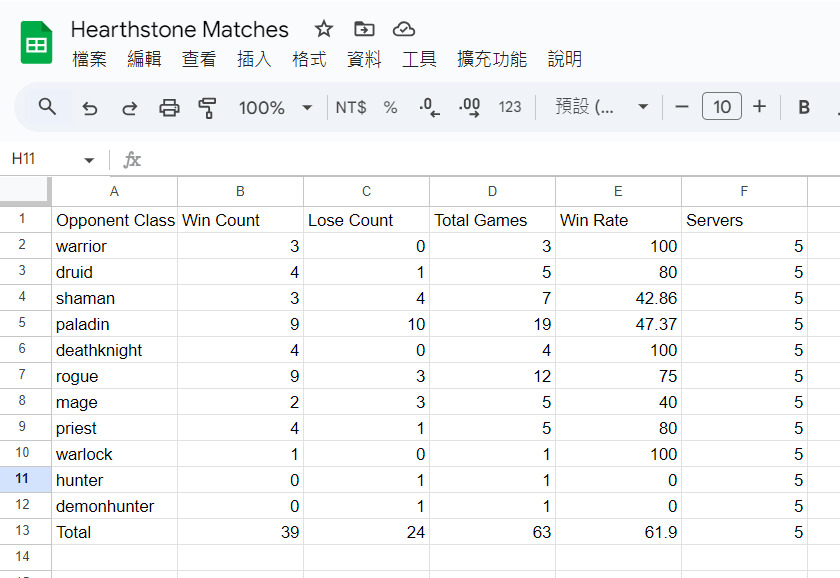This screenshot has width=840, height=578.
Task: Open the 檔案 menu
Action: (x=89, y=59)
